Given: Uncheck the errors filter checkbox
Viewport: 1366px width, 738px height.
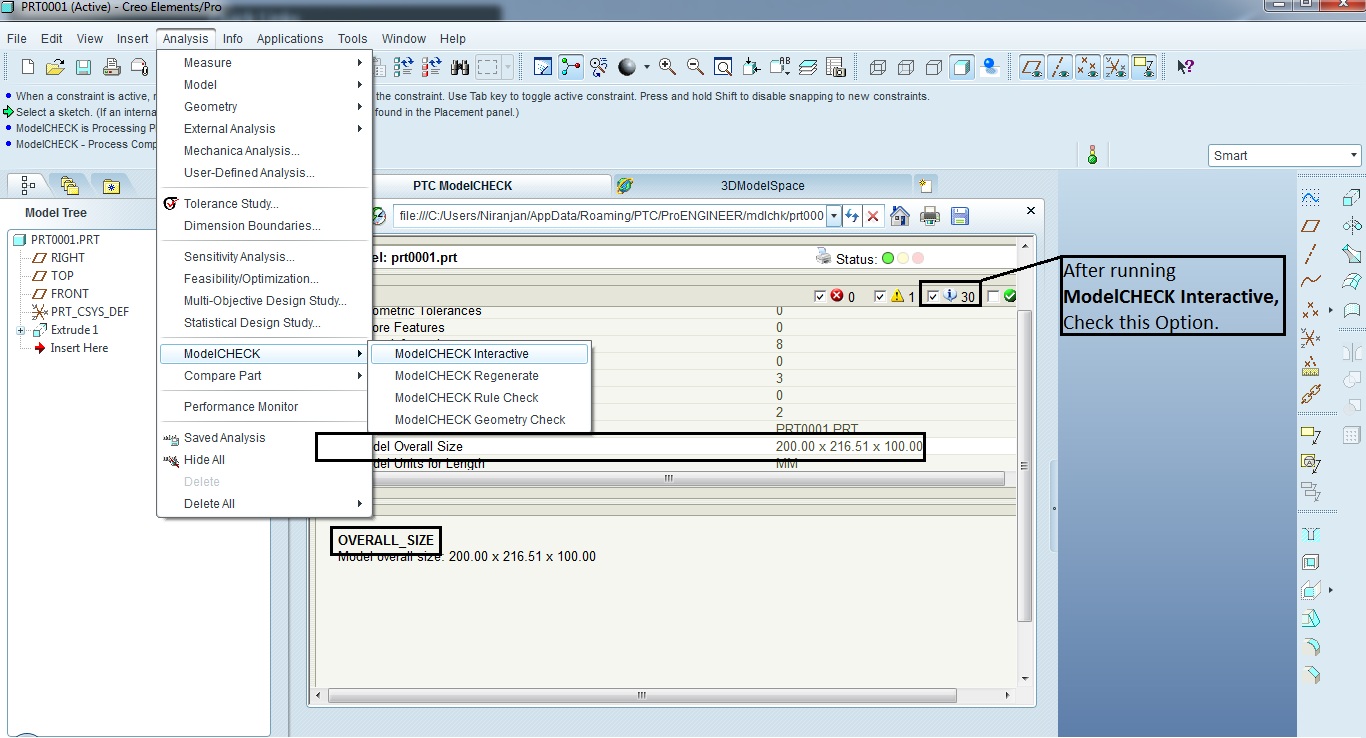Looking at the screenshot, I should pyautogui.click(x=820, y=296).
